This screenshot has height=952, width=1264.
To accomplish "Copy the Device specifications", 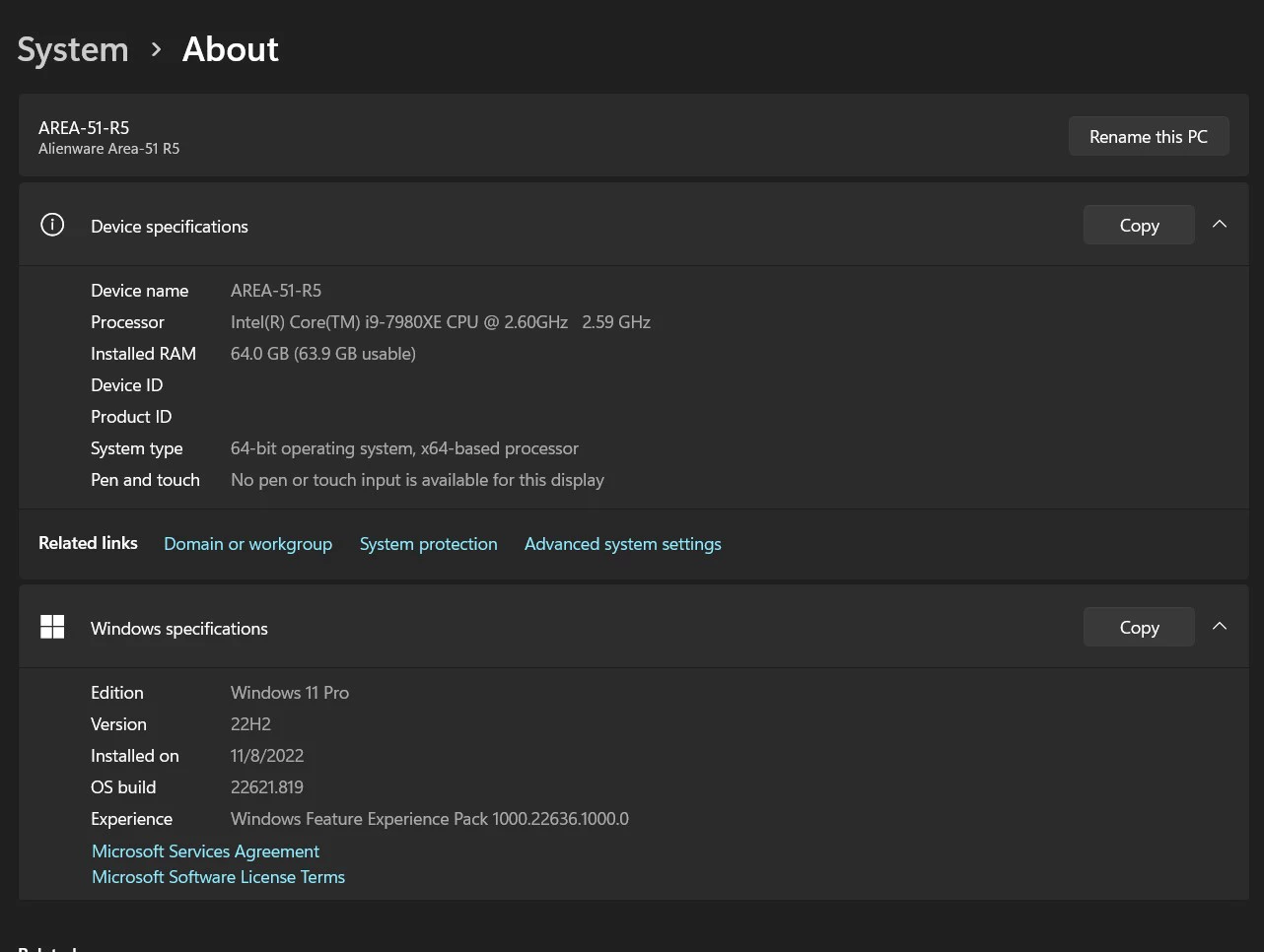I will coord(1139,226).
